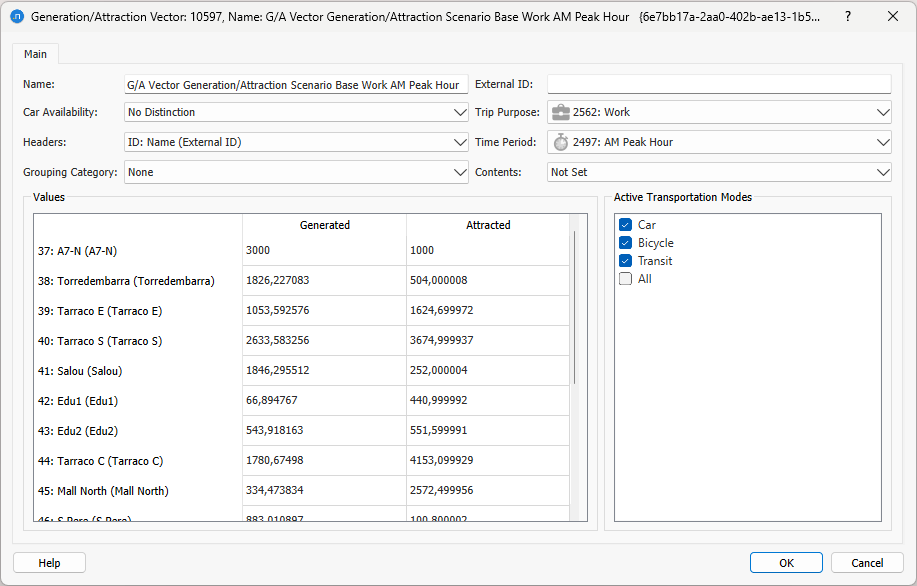The height and width of the screenshot is (586, 917).
Task: Switch to the Main tab
Action: point(35,54)
